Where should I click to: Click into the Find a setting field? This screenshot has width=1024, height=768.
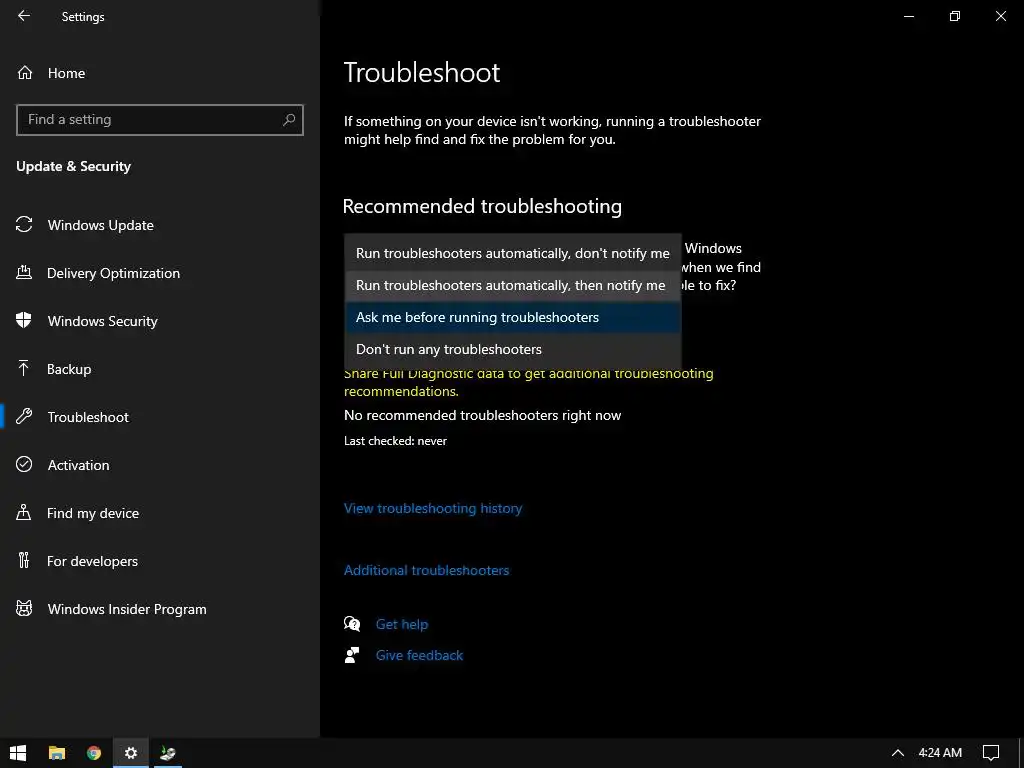(160, 120)
